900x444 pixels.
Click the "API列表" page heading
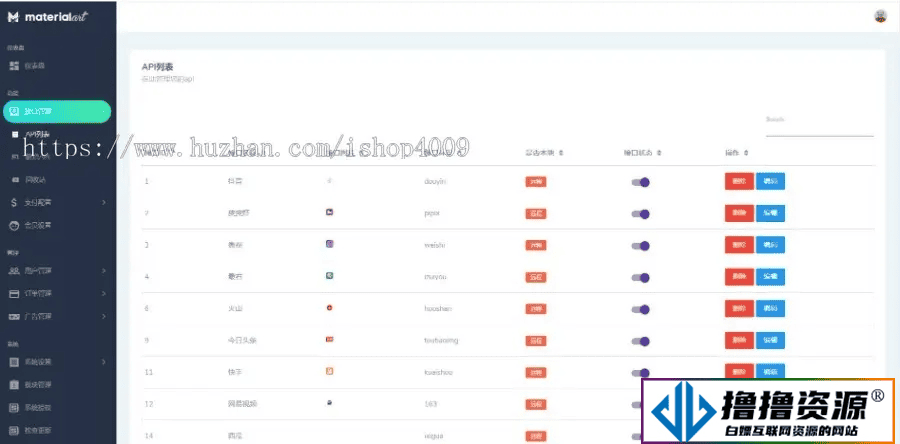click(157, 67)
